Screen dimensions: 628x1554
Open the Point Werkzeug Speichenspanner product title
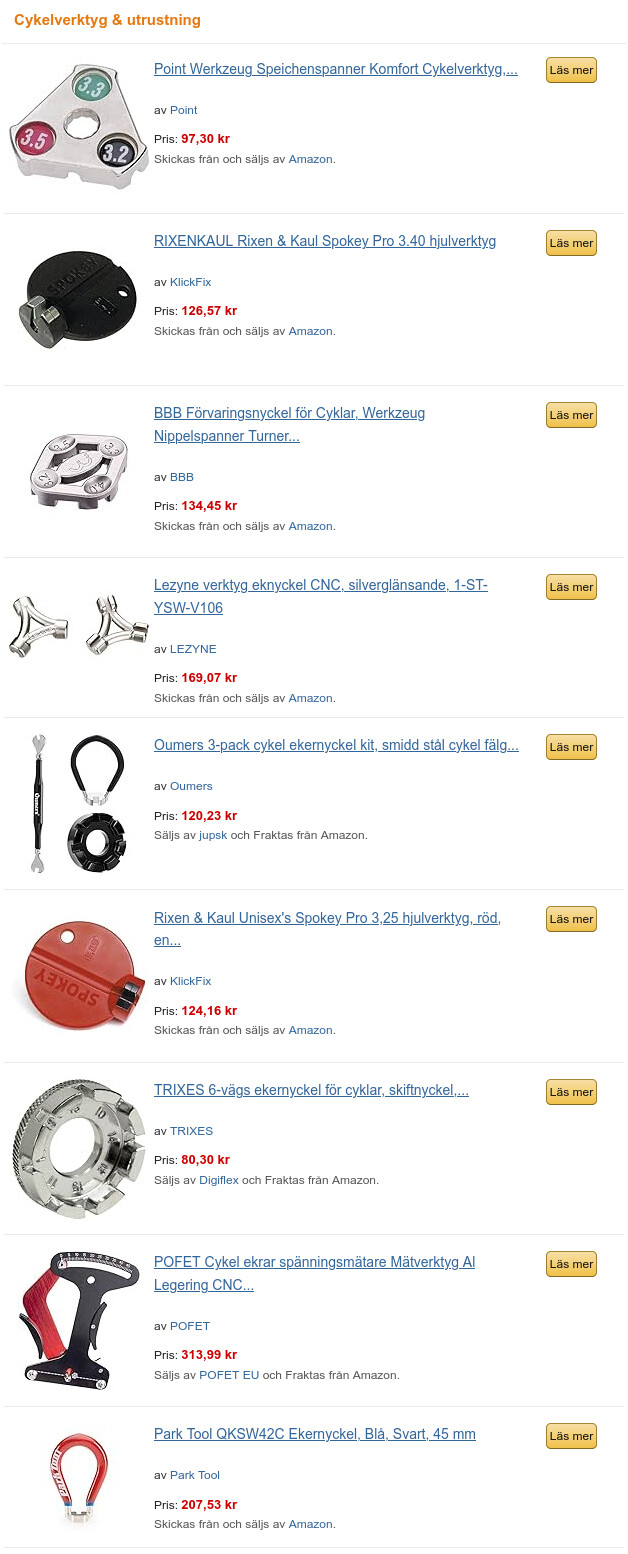point(336,70)
